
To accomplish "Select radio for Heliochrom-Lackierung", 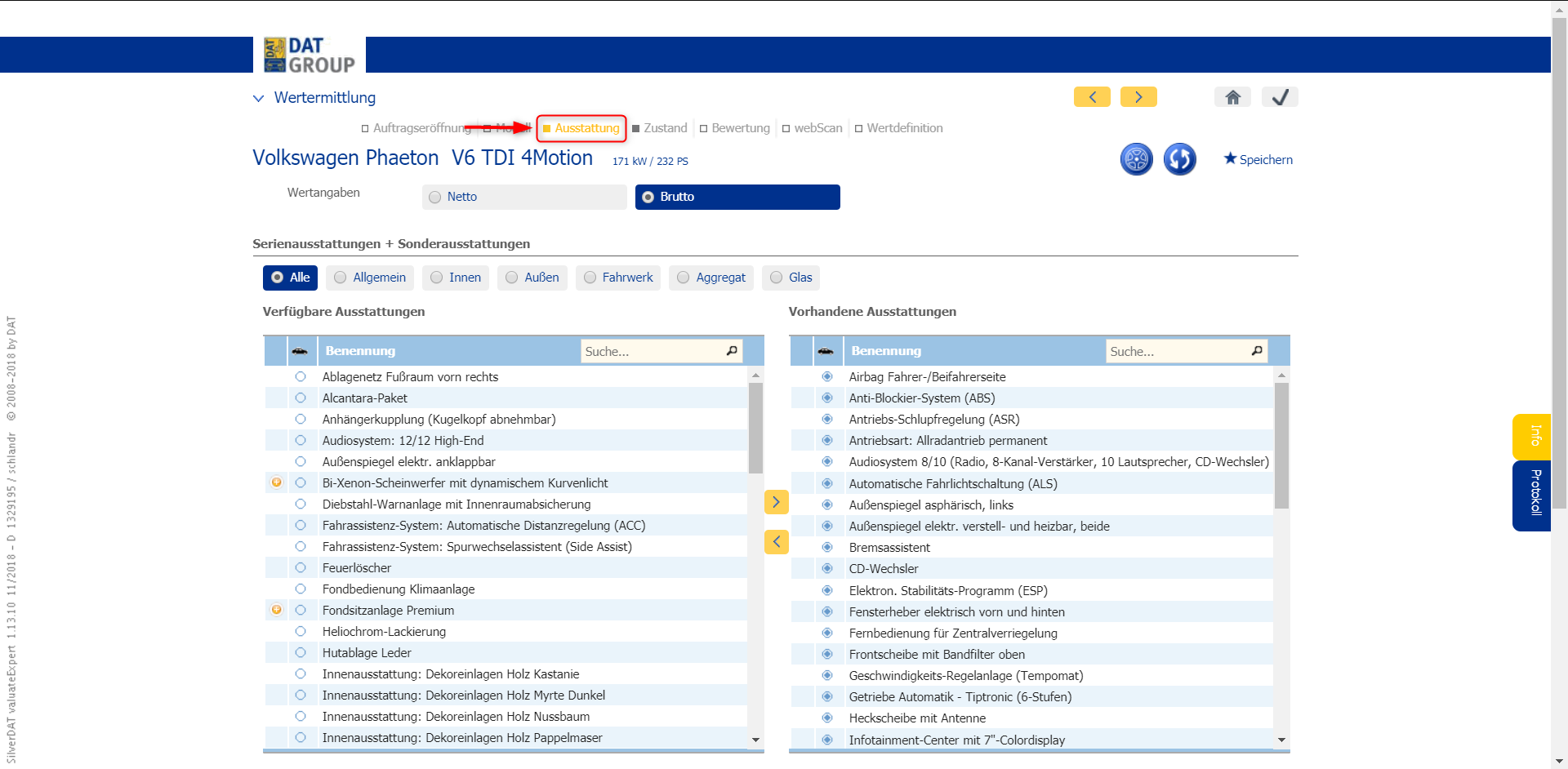I will click(x=301, y=631).
